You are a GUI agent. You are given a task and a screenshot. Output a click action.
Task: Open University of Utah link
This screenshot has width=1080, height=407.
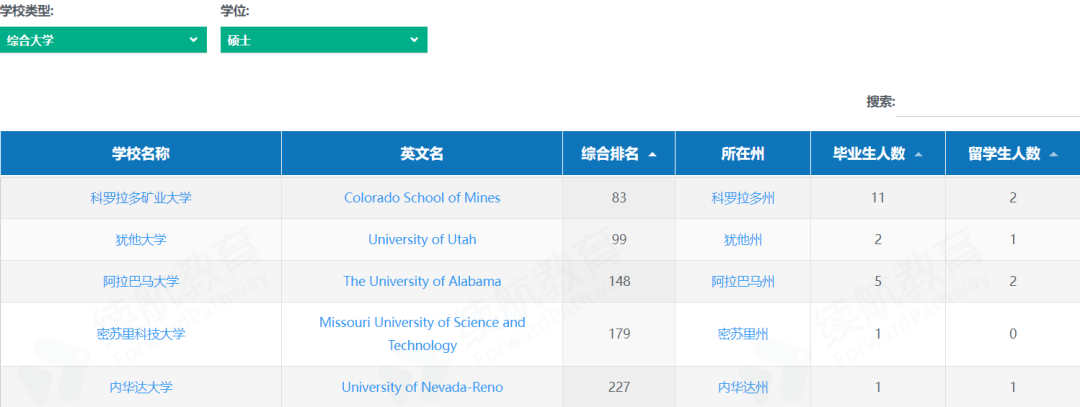pos(422,240)
